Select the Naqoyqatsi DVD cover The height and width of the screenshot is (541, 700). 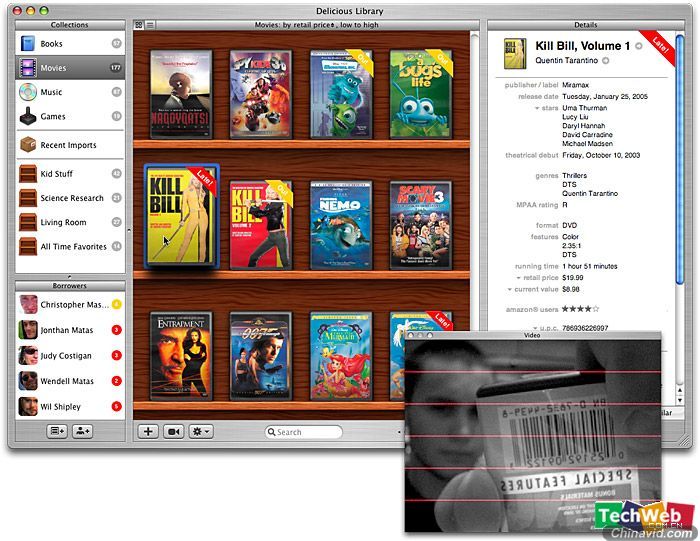coord(181,94)
